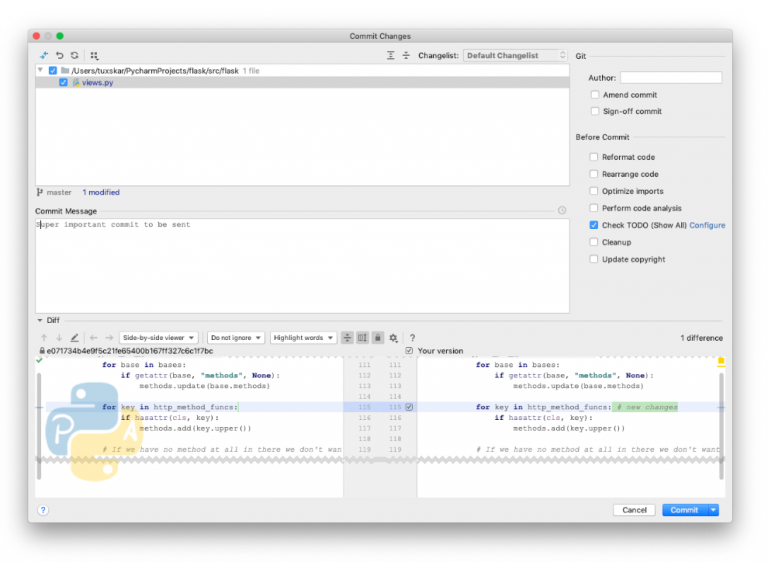Click inside the Author text field

[670, 78]
